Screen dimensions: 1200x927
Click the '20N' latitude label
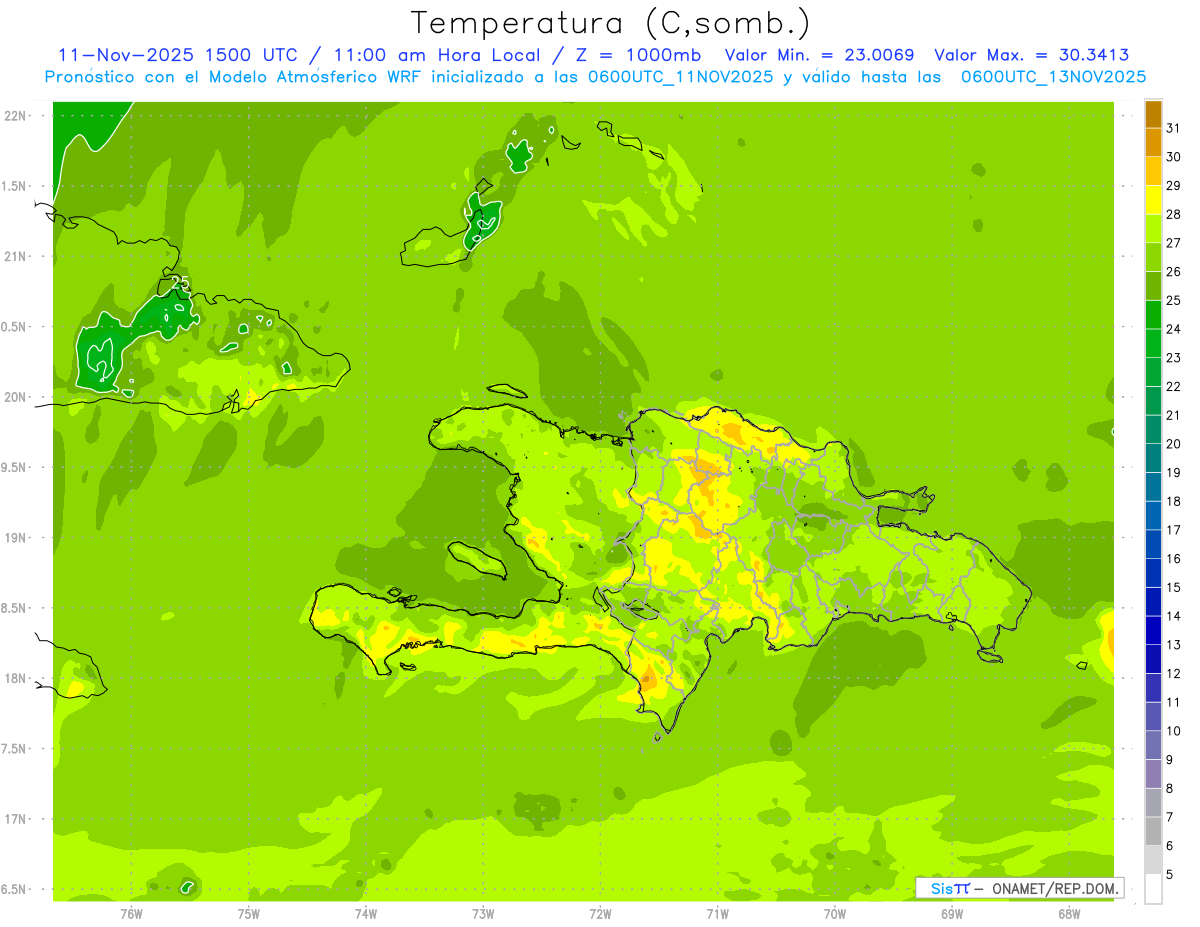coord(16,397)
